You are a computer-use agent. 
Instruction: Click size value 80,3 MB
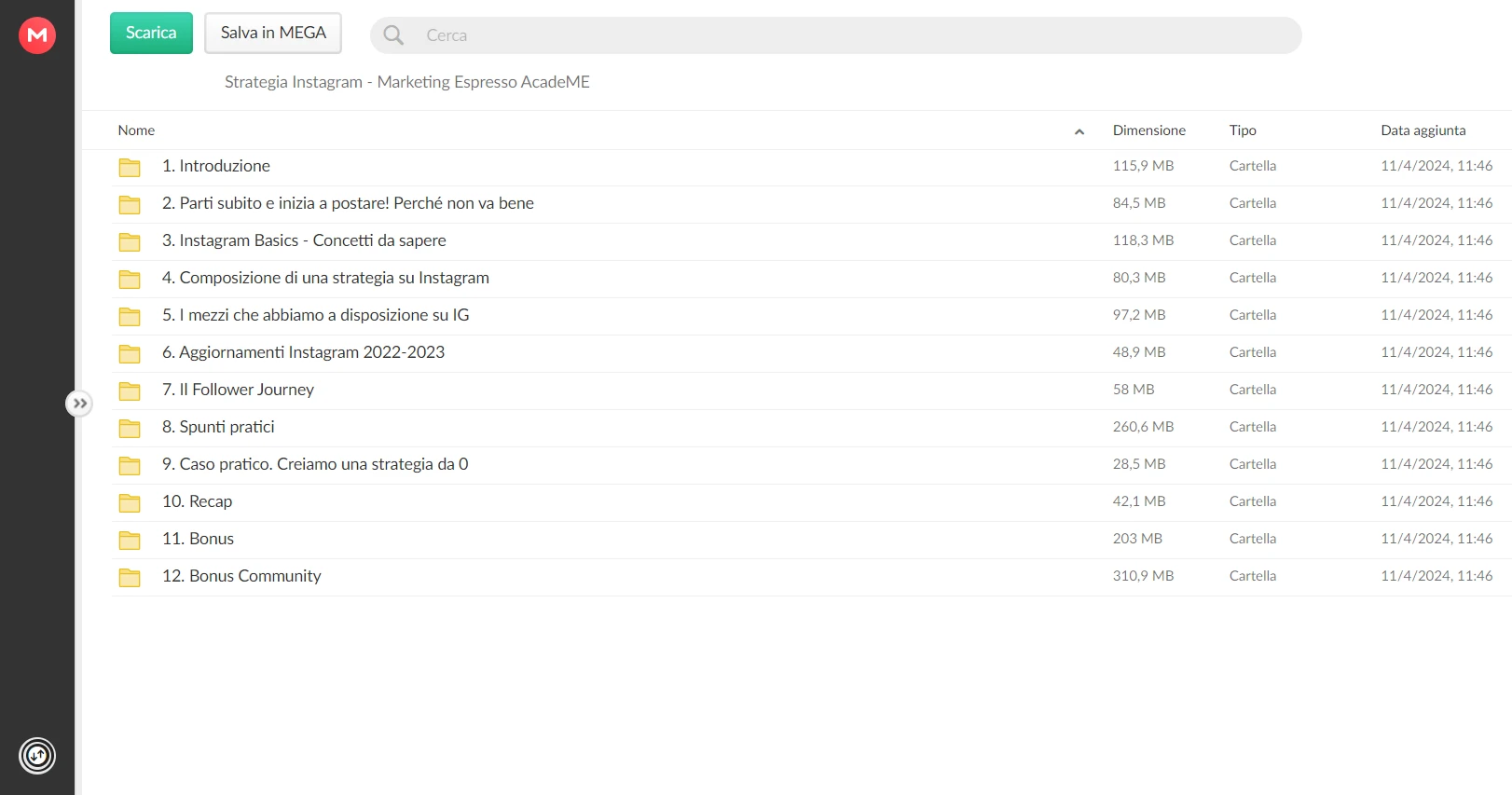1139,278
